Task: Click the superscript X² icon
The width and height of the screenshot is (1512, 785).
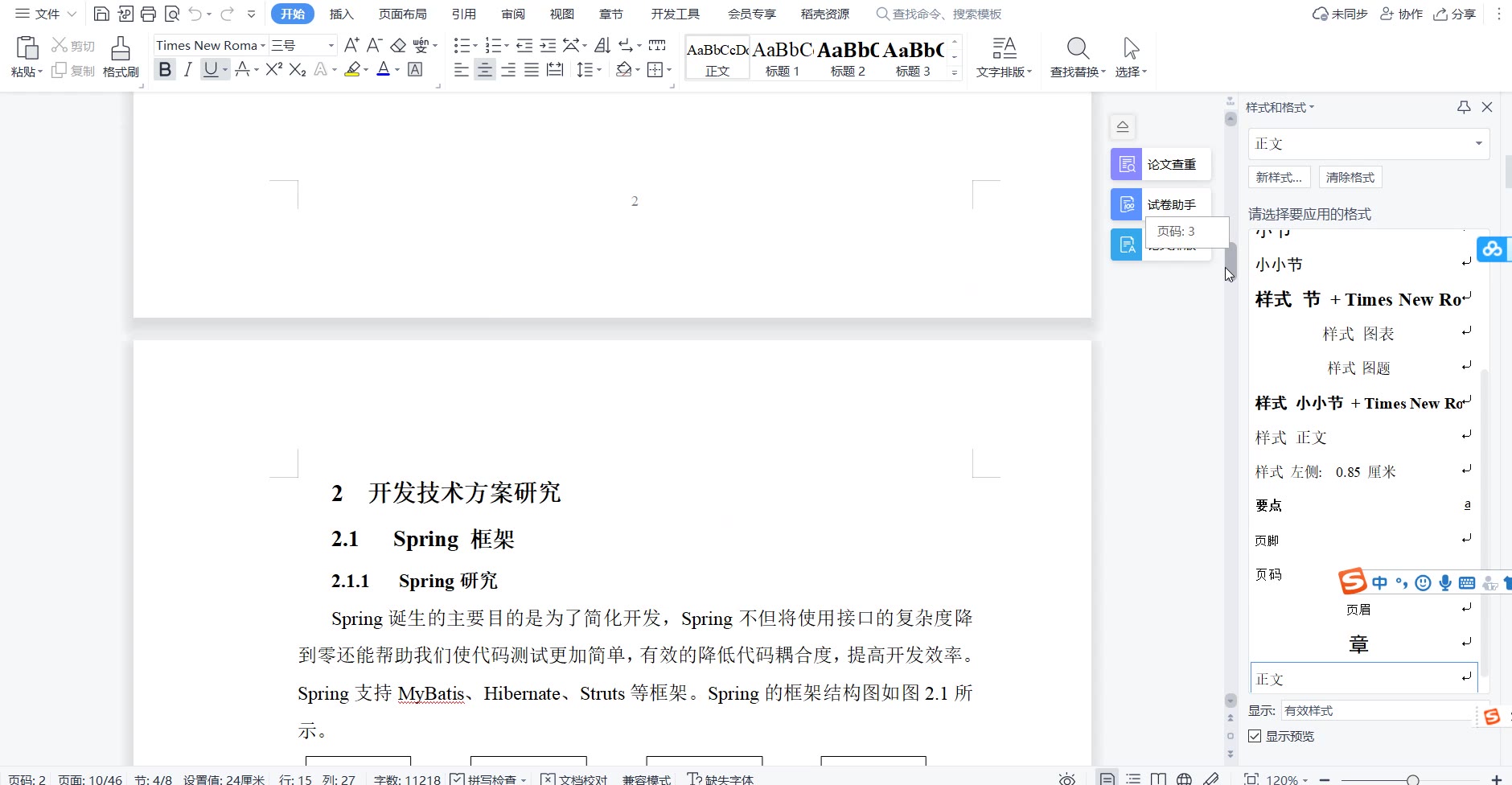Action: click(x=273, y=70)
